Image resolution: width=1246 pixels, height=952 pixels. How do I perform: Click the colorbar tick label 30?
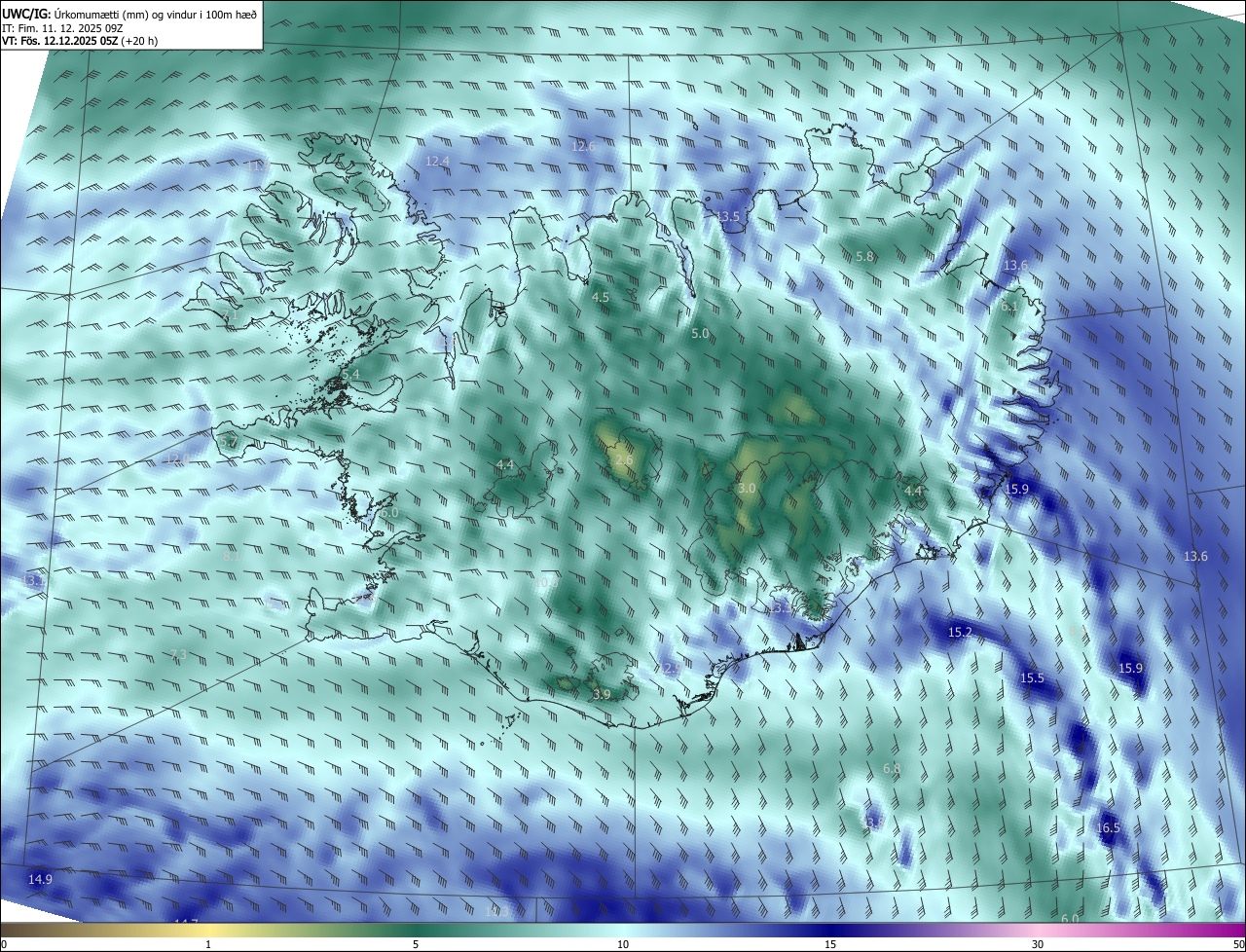(x=1038, y=945)
